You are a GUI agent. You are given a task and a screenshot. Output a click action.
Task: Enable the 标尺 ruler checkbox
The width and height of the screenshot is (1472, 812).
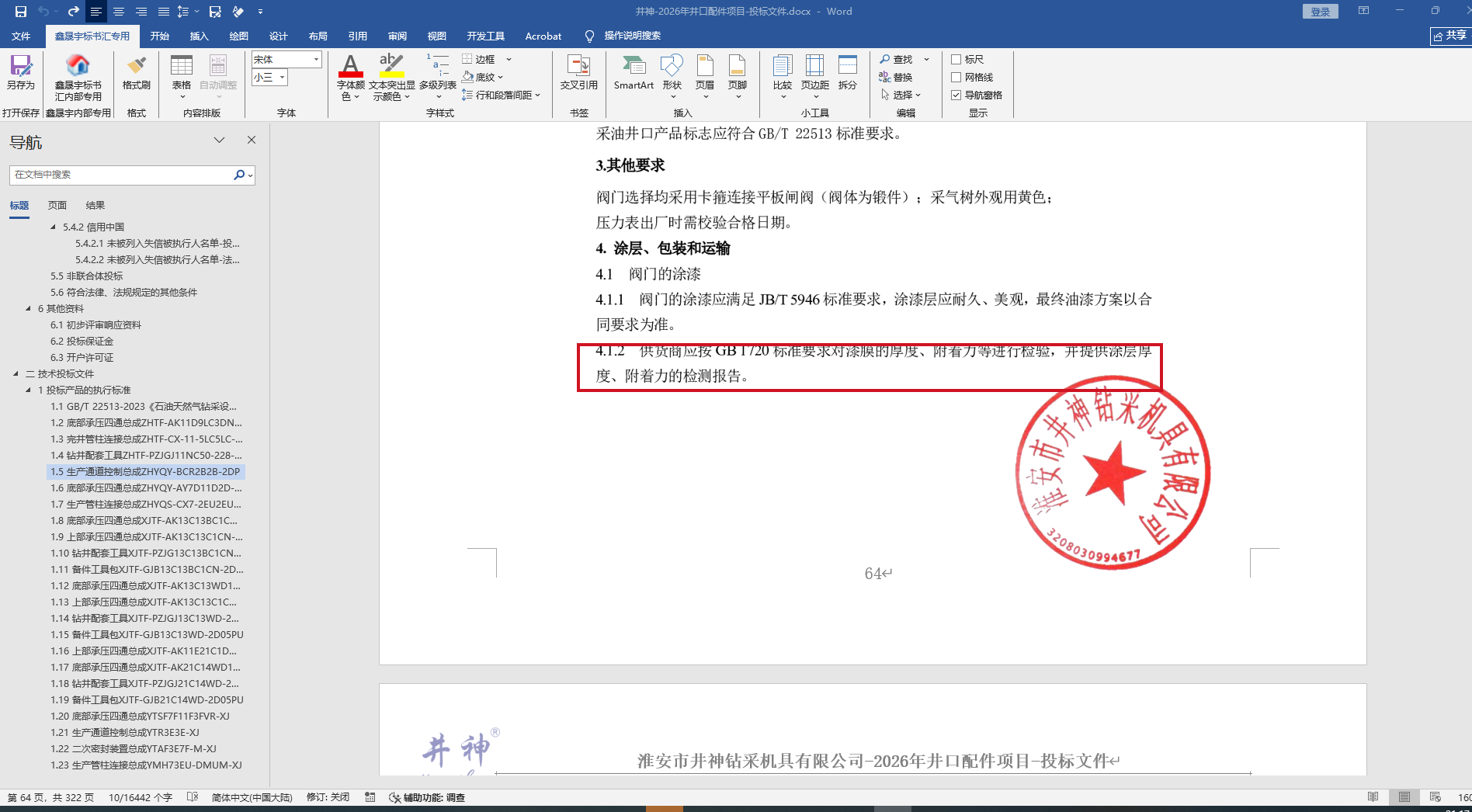coord(956,60)
